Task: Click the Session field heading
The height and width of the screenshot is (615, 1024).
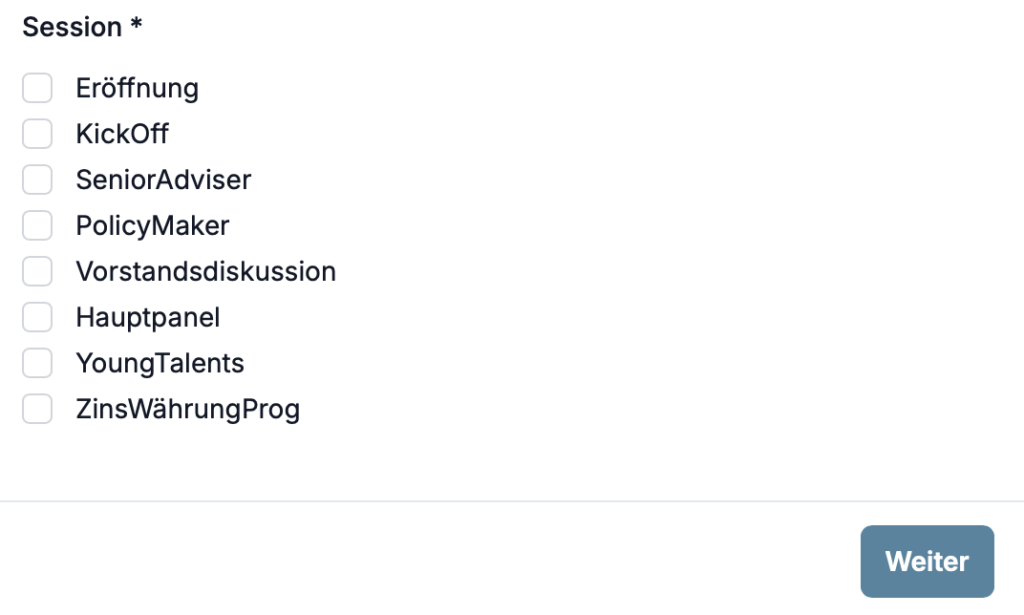Action: pos(72,28)
